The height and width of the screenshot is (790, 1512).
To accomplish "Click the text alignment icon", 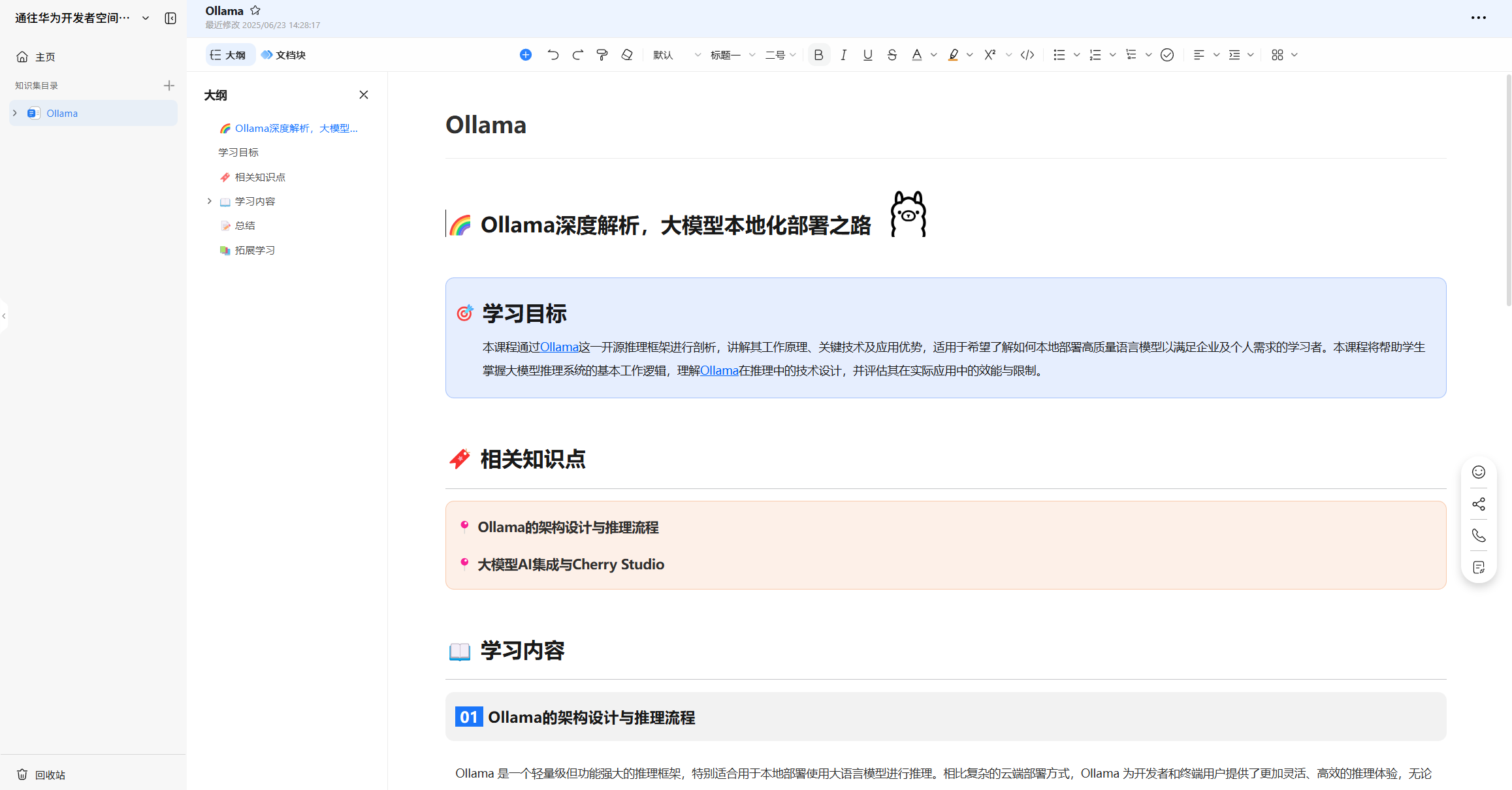I will point(1198,55).
